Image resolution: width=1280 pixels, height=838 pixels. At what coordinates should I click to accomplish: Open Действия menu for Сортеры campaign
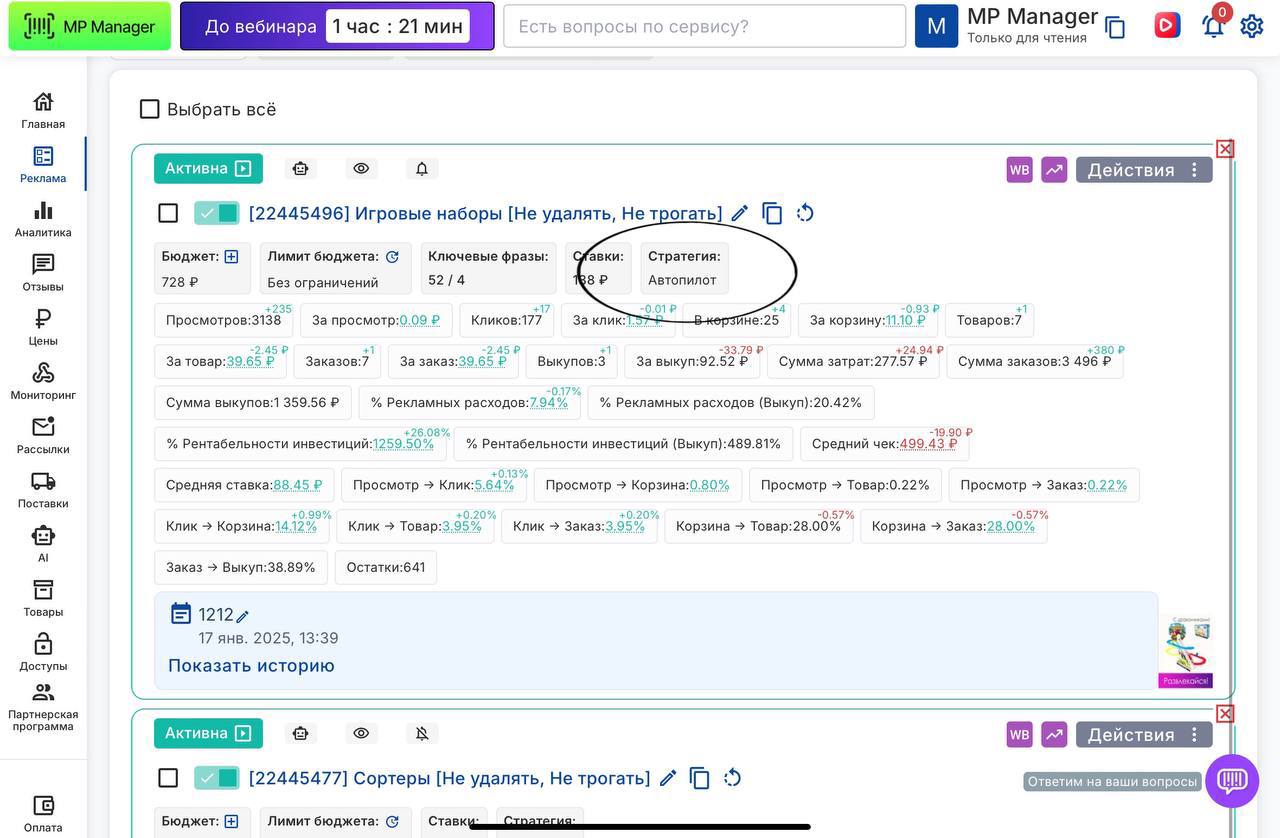click(x=1143, y=735)
